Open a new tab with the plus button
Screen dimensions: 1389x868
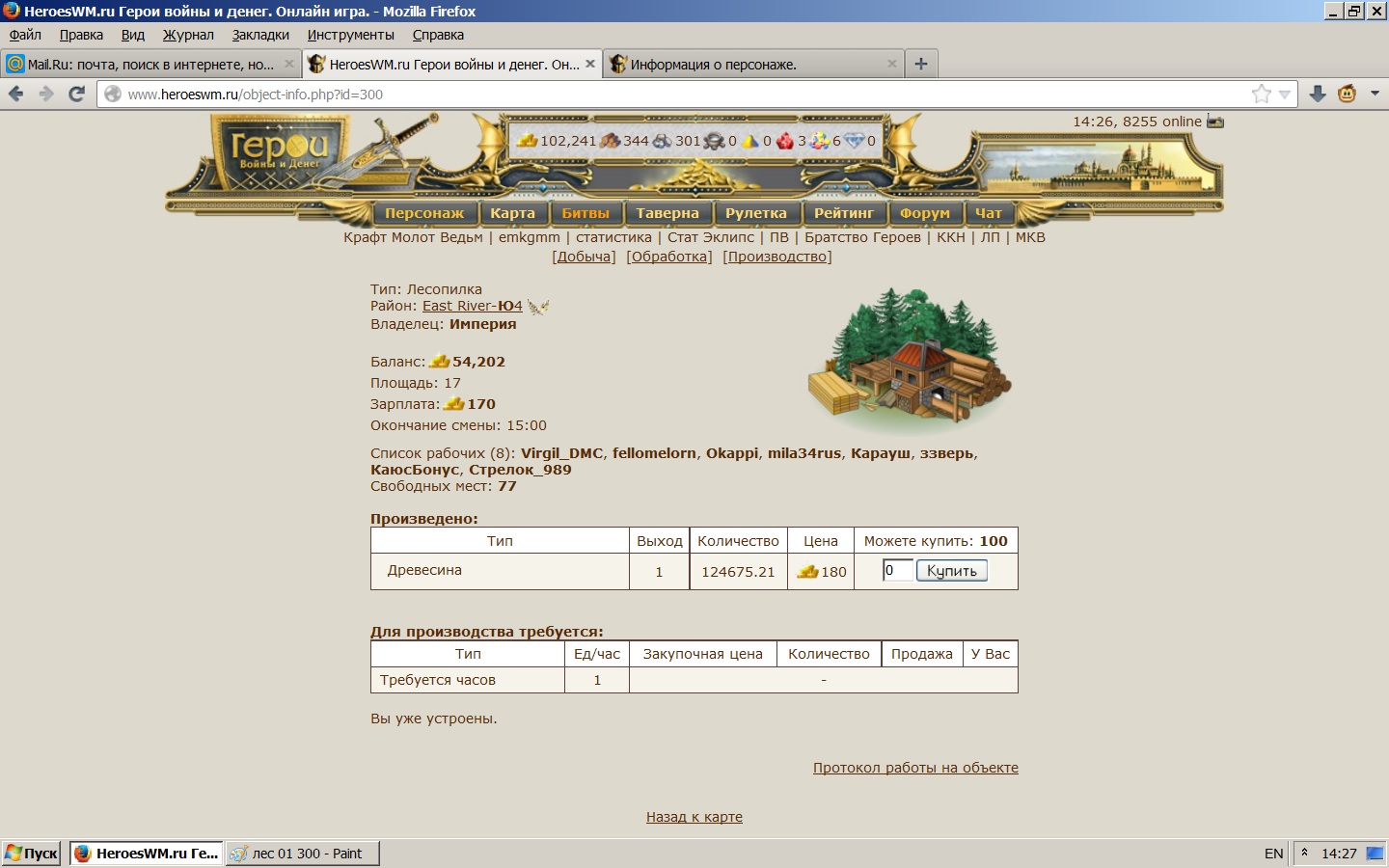tap(921, 64)
